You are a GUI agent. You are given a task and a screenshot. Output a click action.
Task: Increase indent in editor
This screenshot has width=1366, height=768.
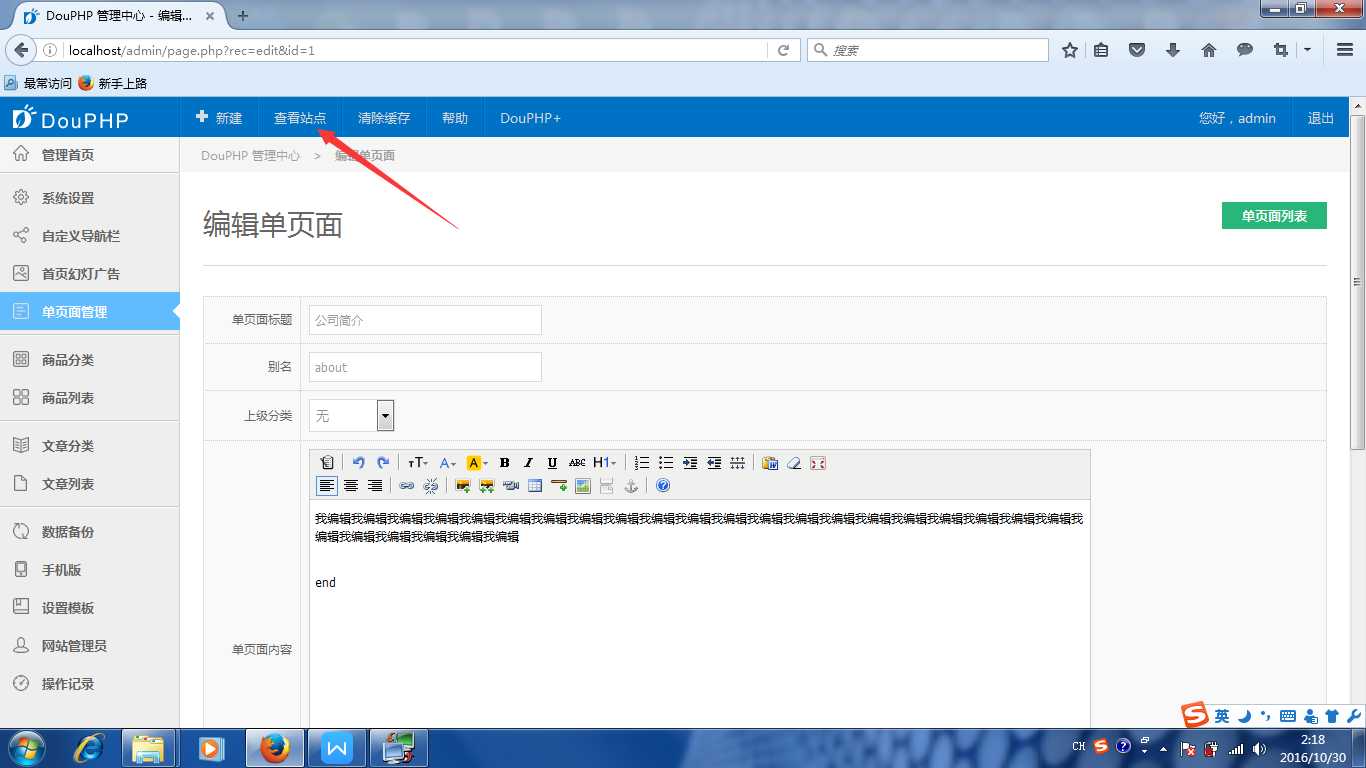click(690, 463)
